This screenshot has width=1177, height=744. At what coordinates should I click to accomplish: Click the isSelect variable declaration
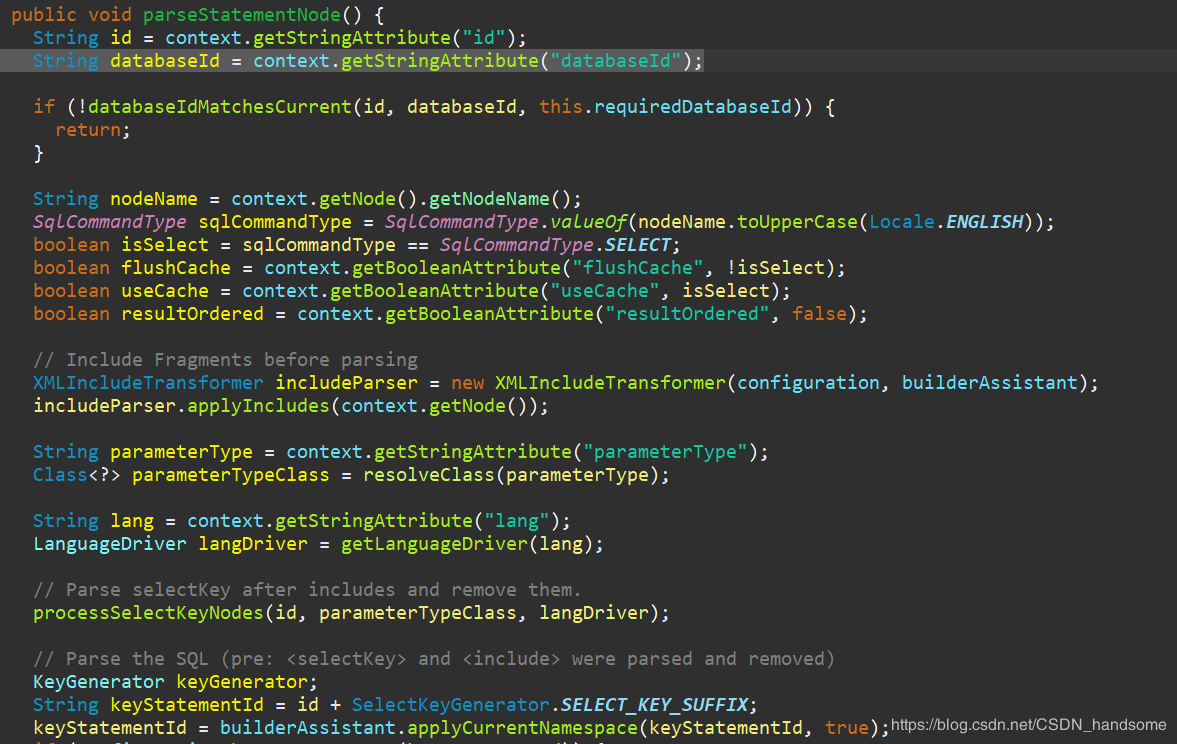coord(165,245)
